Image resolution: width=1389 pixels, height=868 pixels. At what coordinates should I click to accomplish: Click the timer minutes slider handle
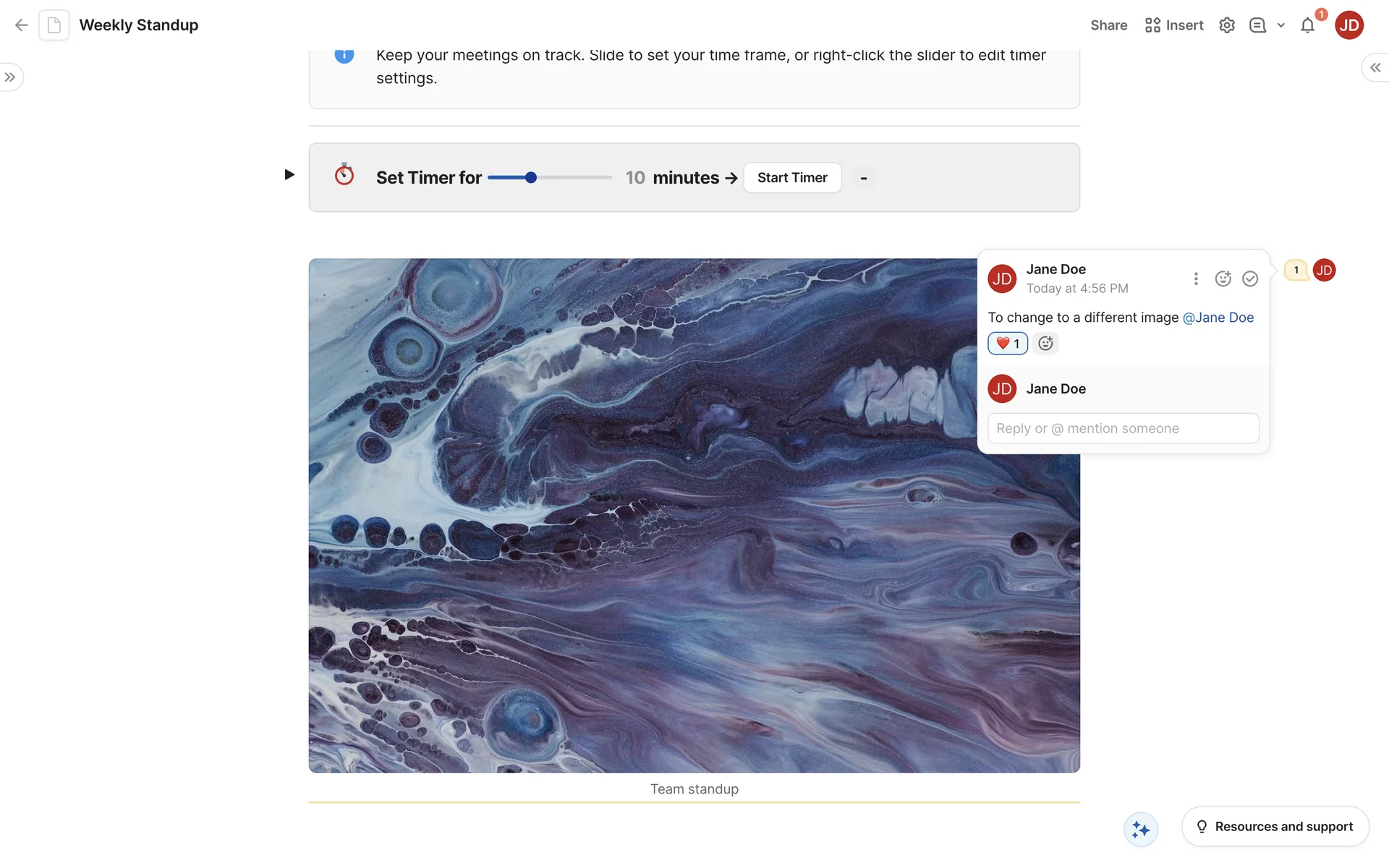click(531, 177)
